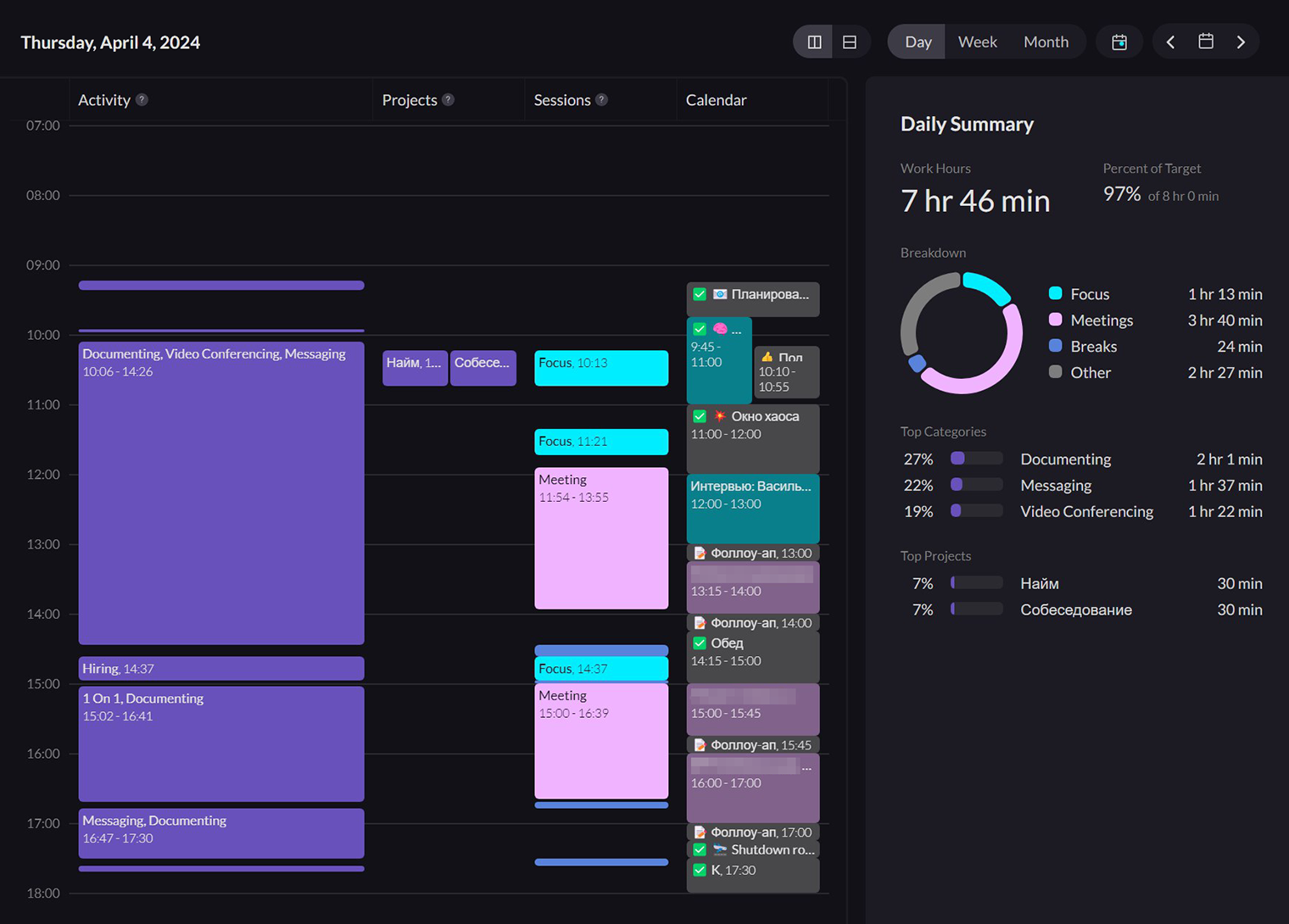The image size is (1289, 924).
Task: Jump to today with calendar-dot icon
Action: [x=1119, y=42]
